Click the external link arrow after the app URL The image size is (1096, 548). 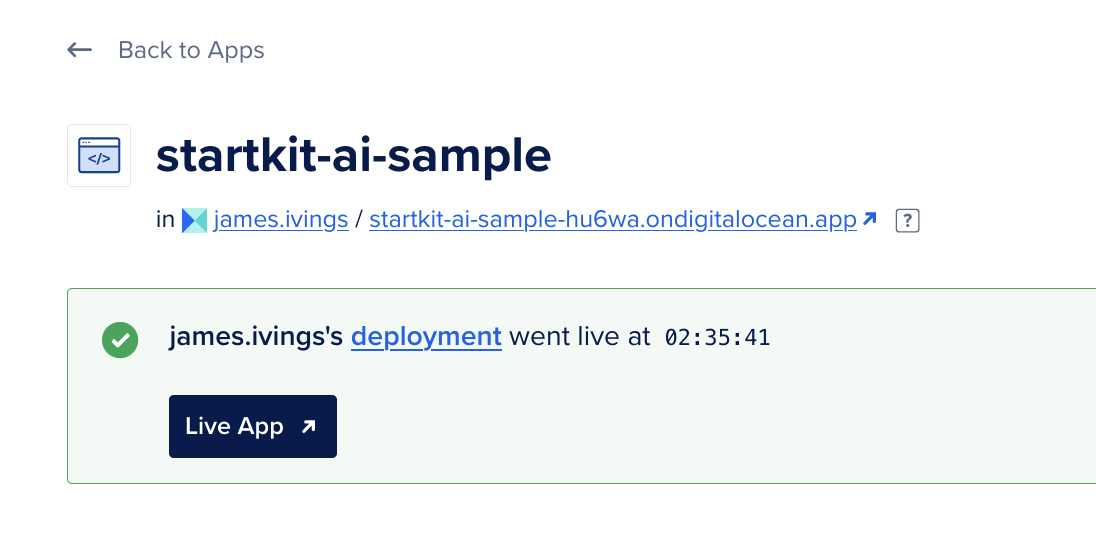[870, 219]
